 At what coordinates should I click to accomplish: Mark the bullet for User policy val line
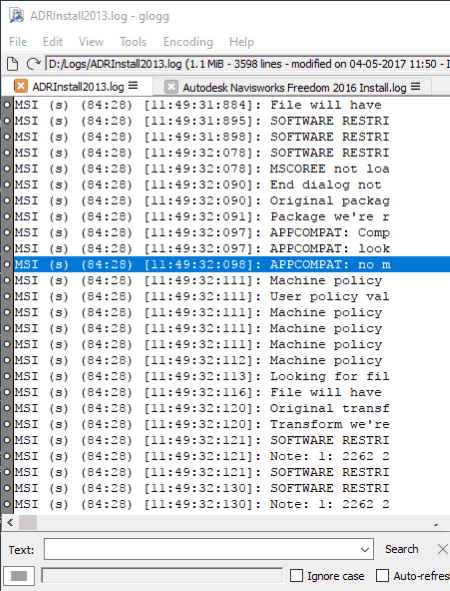[x=7, y=297]
